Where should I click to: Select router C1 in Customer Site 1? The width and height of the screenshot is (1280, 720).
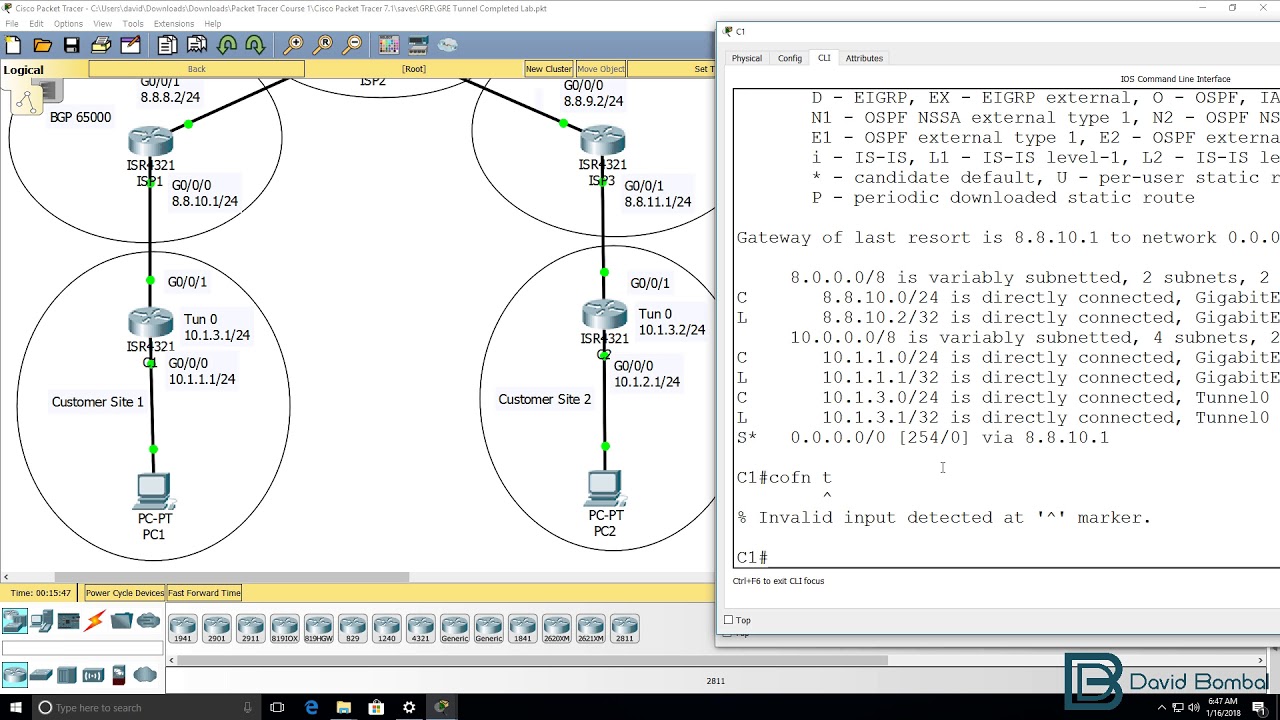pyautogui.click(x=150, y=324)
